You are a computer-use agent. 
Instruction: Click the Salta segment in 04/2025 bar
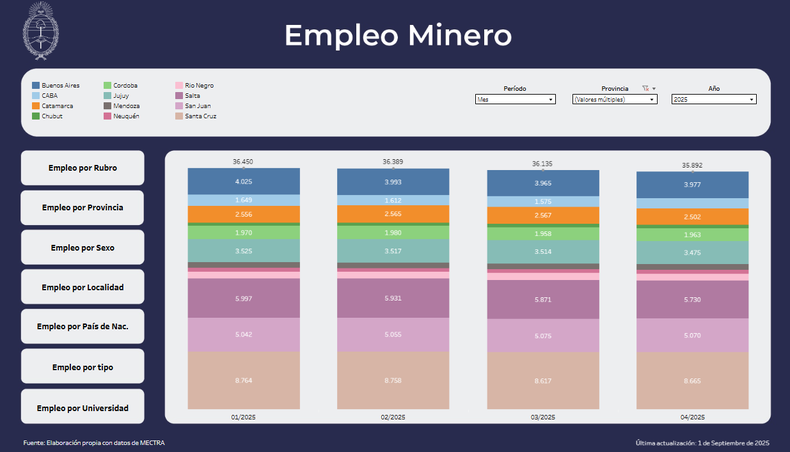(x=692, y=299)
